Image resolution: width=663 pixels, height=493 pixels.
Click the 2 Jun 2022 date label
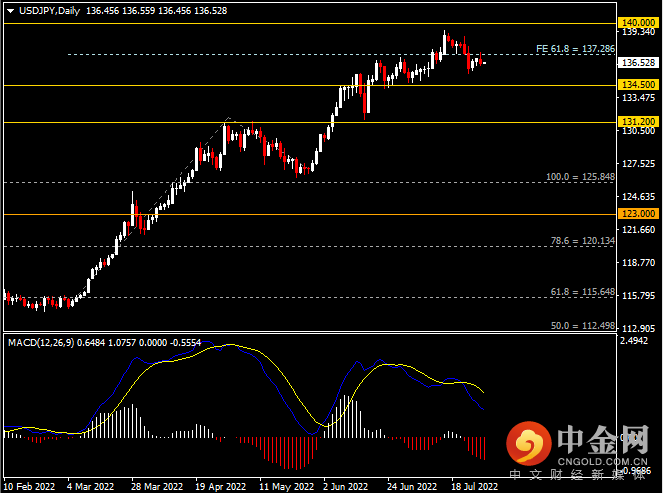click(345, 486)
